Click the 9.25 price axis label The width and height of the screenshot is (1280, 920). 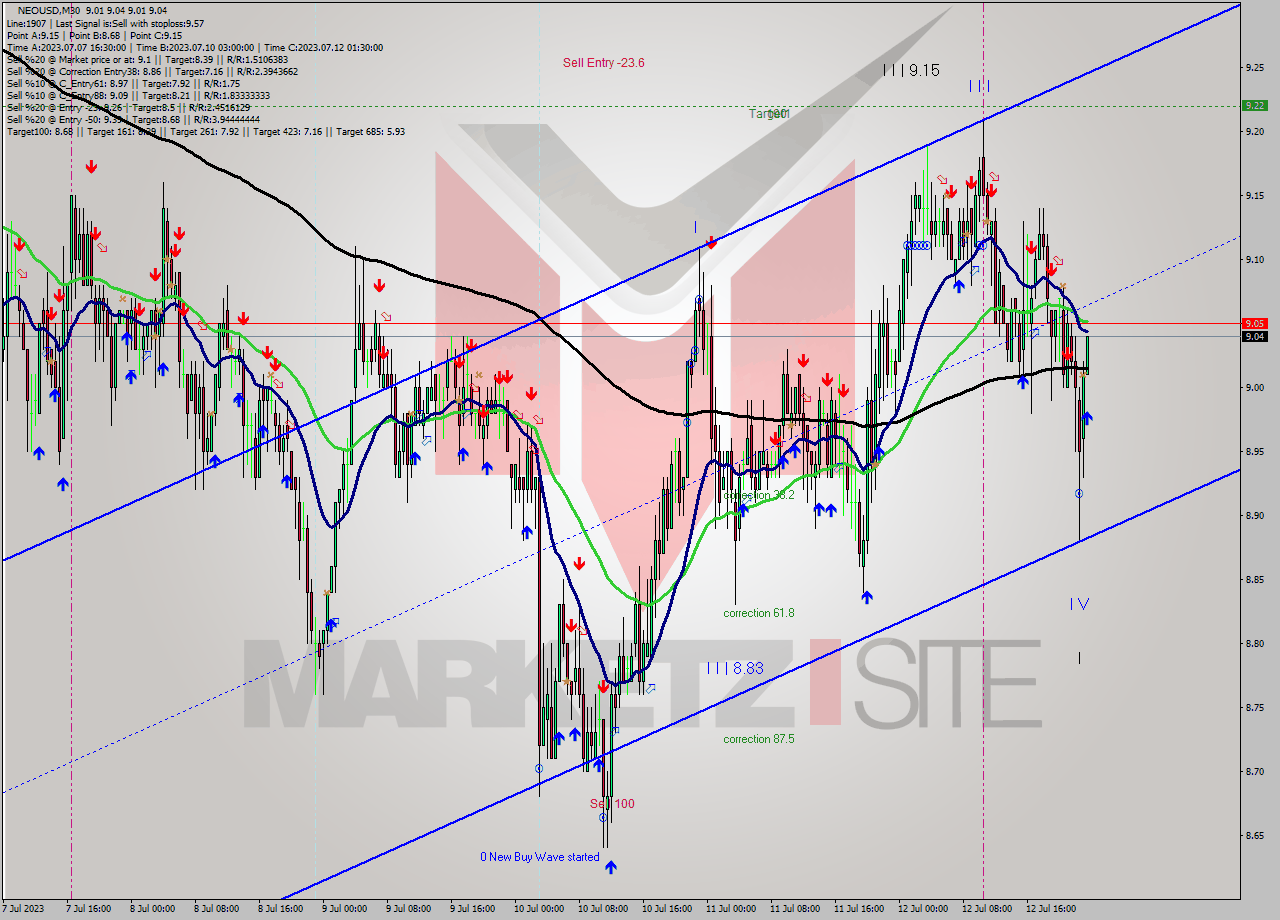1254,68
